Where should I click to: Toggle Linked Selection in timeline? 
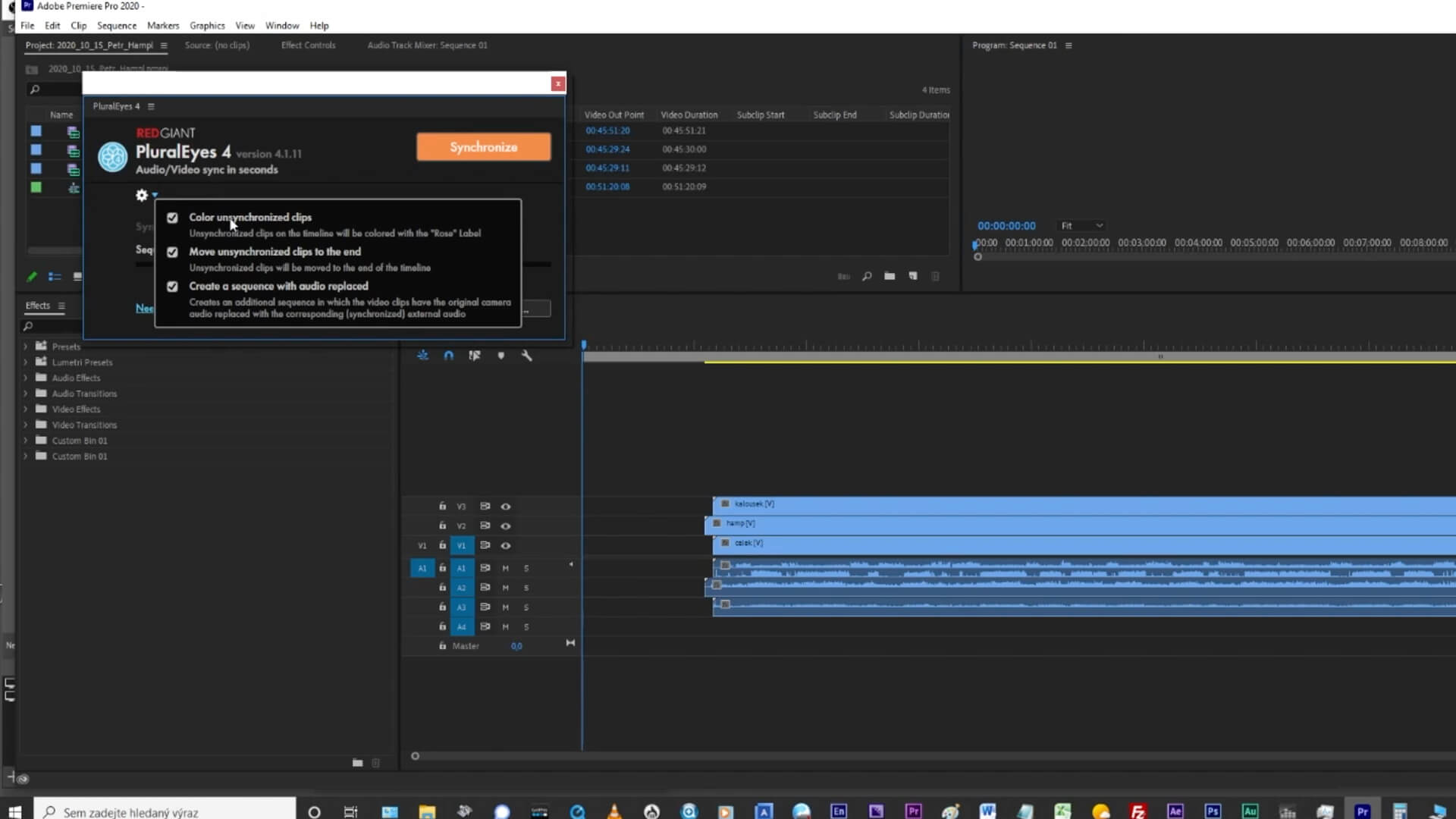tap(475, 356)
